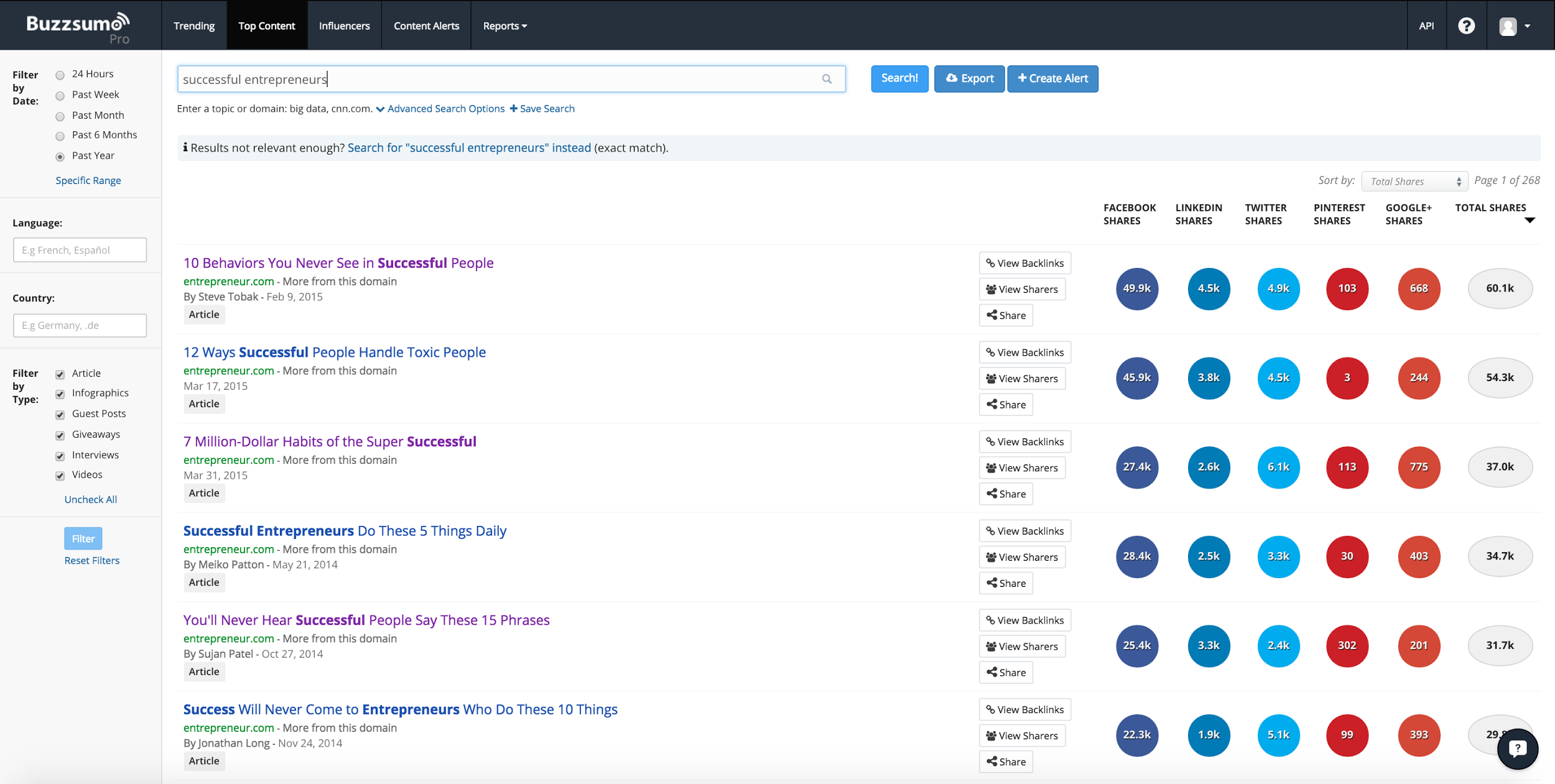Click Google+ shares bubble 244
1555x784 pixels.
tap(1419, 378)
